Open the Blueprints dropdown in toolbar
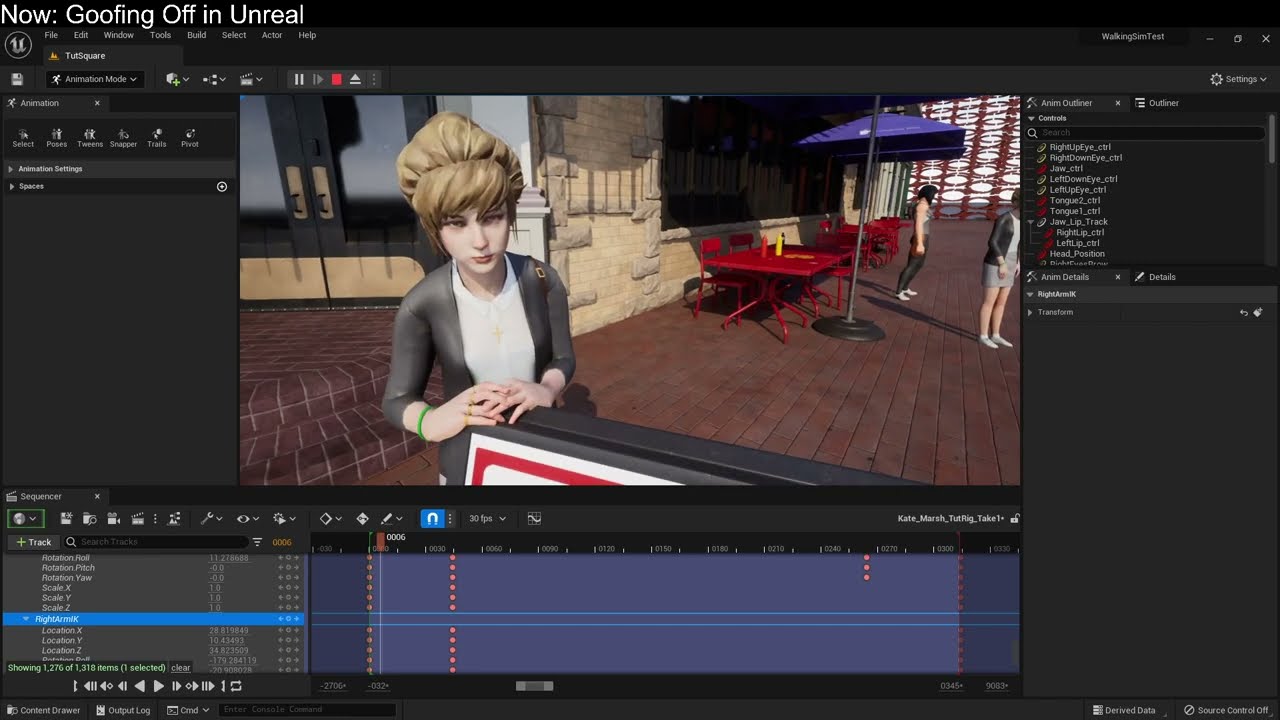1280x720 pixels. [x=214, y=79]
